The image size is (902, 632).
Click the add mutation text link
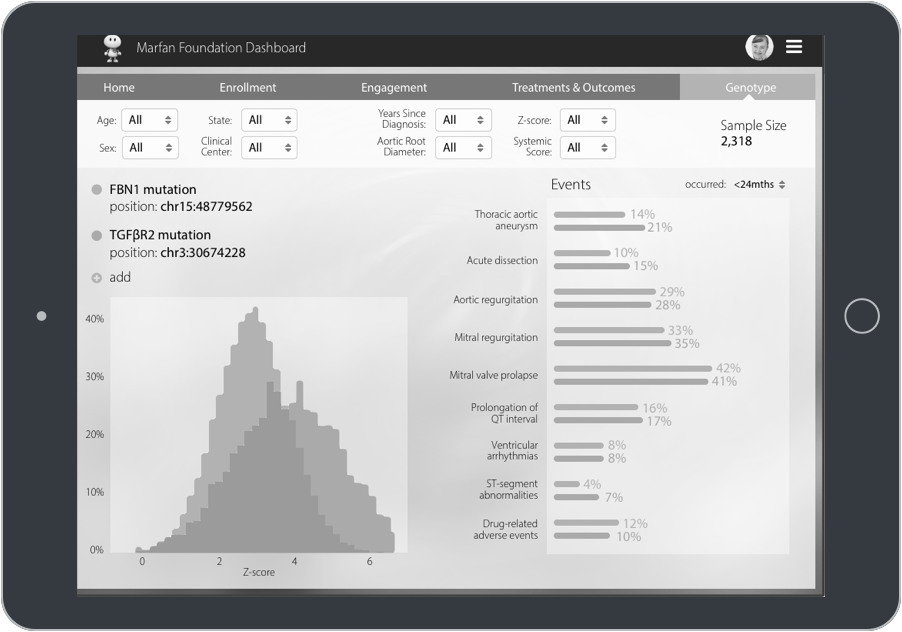point(120,278)
